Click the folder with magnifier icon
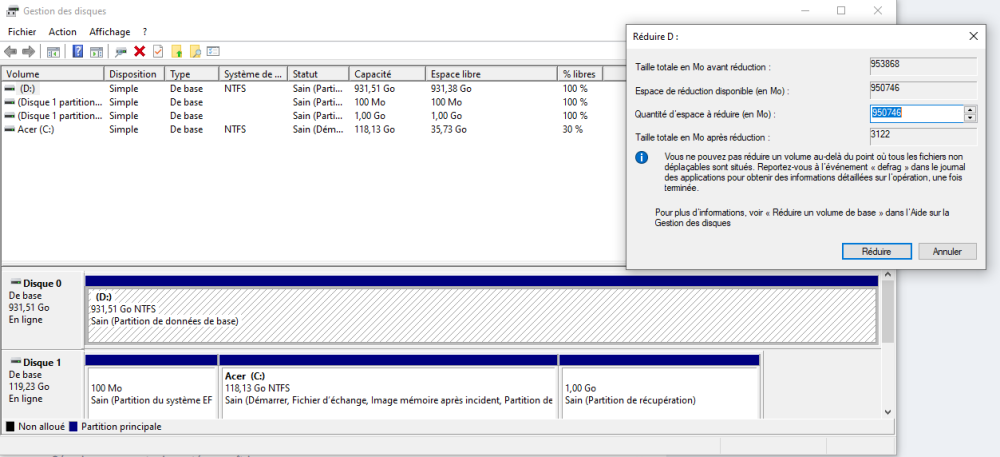This screenshot has height=457, width=1000. coord(195,52)
